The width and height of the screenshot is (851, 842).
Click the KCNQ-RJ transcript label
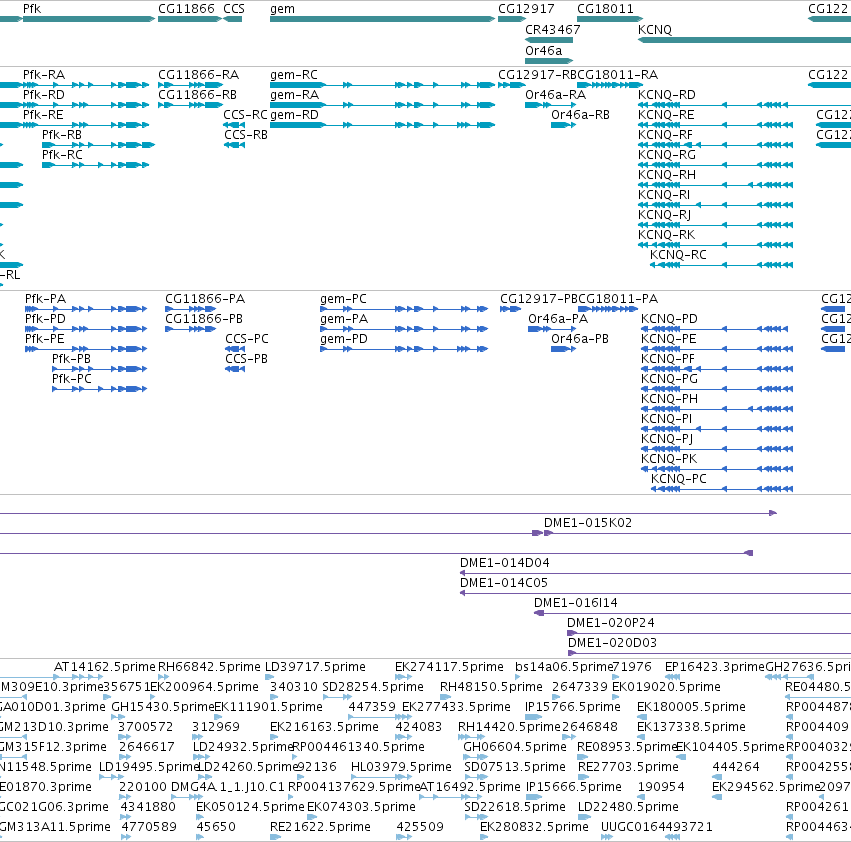pyautogui.click(x=665, y=214)
